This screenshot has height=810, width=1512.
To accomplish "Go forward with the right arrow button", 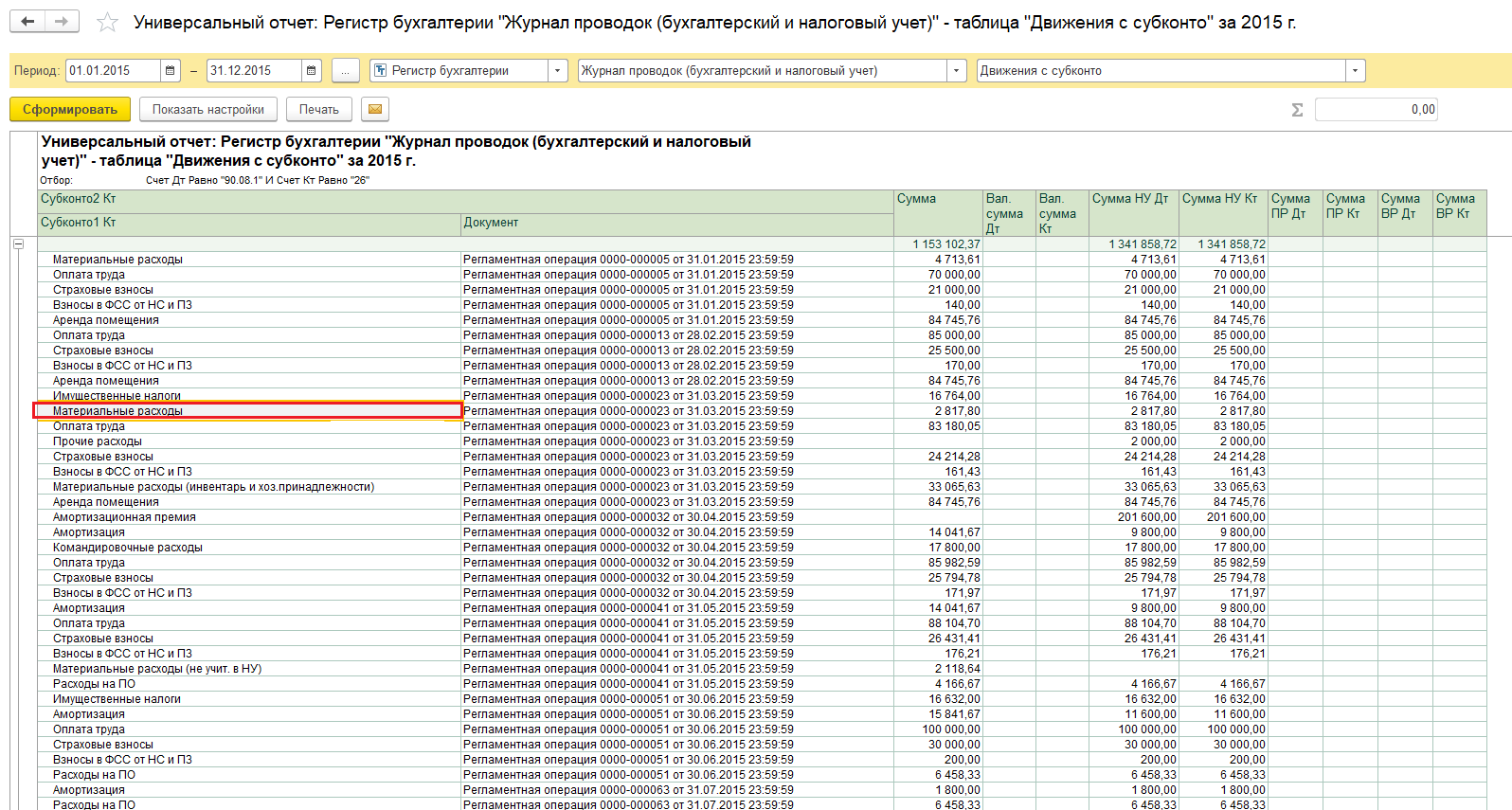I will click(x=62, y=21).
